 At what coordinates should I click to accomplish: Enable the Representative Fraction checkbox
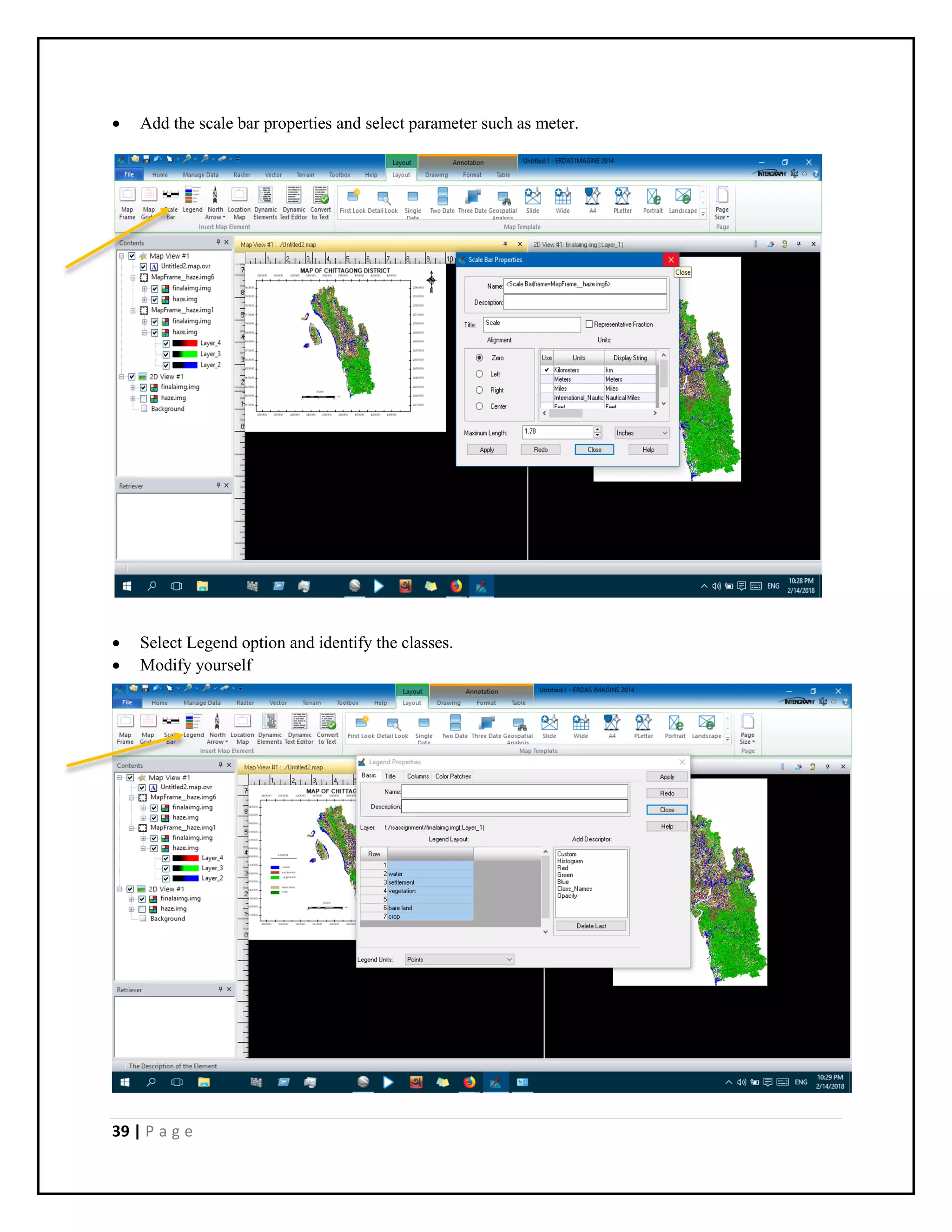click(589, 325)
